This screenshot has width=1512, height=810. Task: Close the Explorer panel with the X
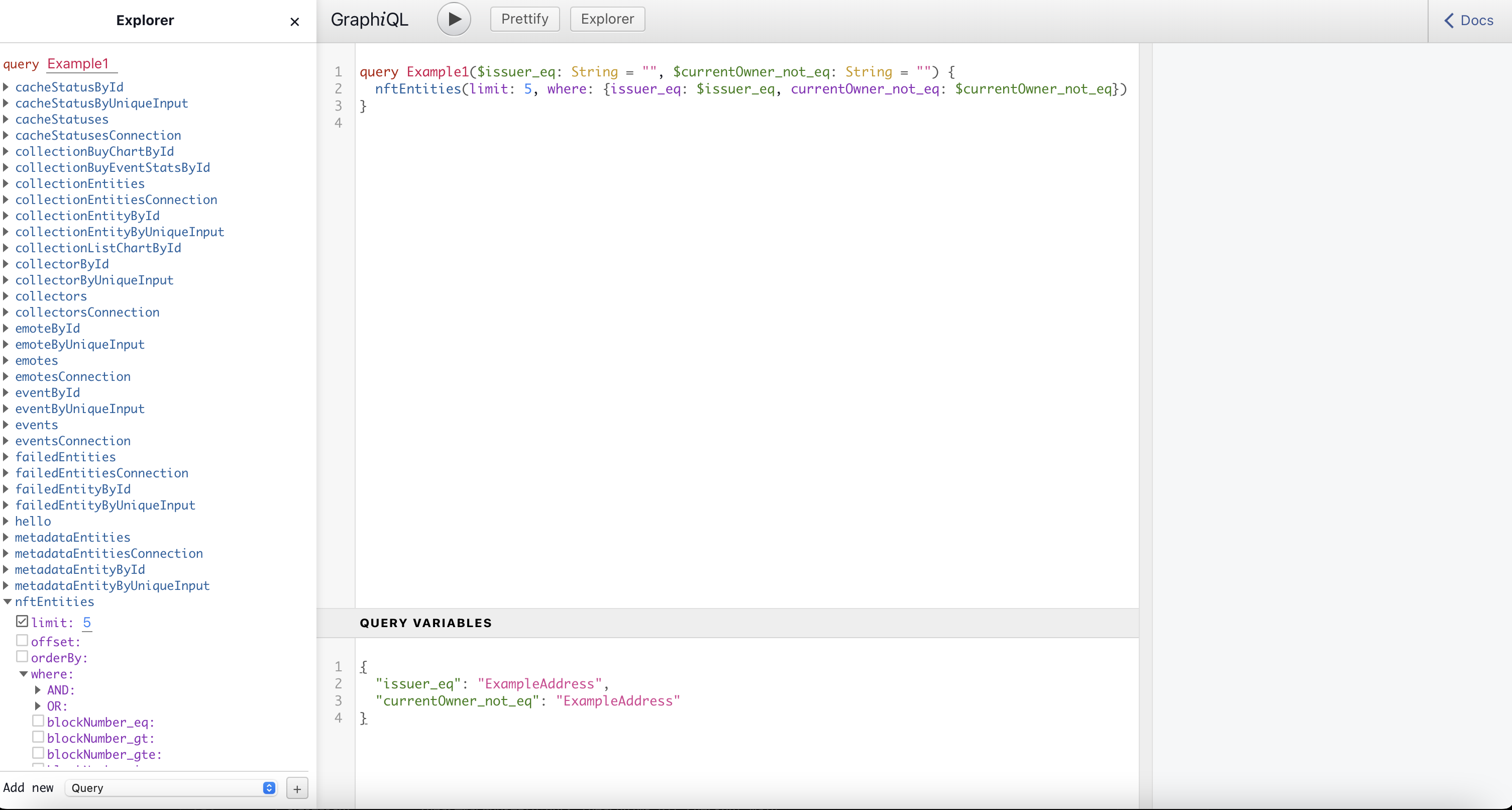tap(295, 22)
